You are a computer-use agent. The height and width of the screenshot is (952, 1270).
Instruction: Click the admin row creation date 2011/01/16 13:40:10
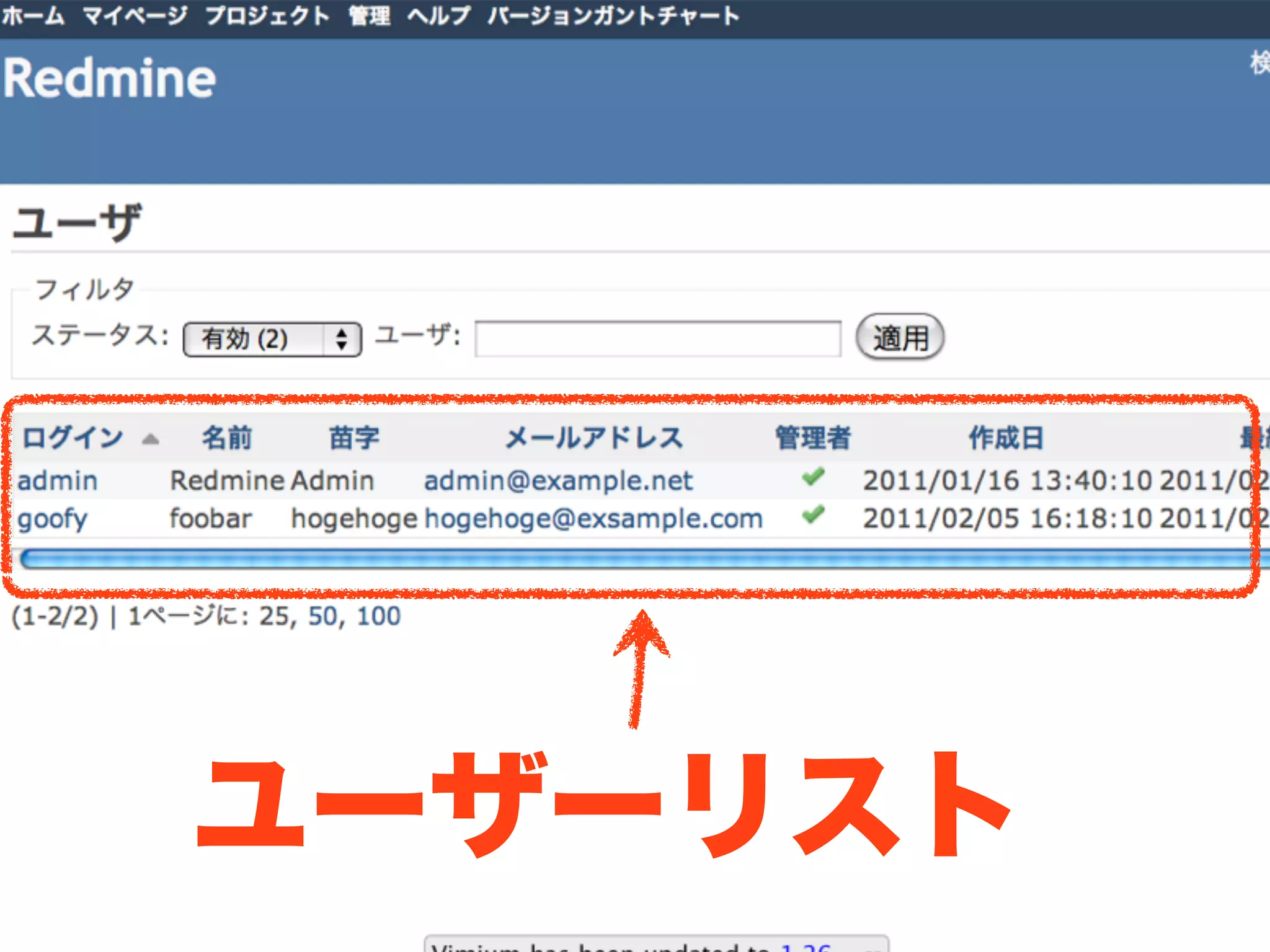[1007, 481]
